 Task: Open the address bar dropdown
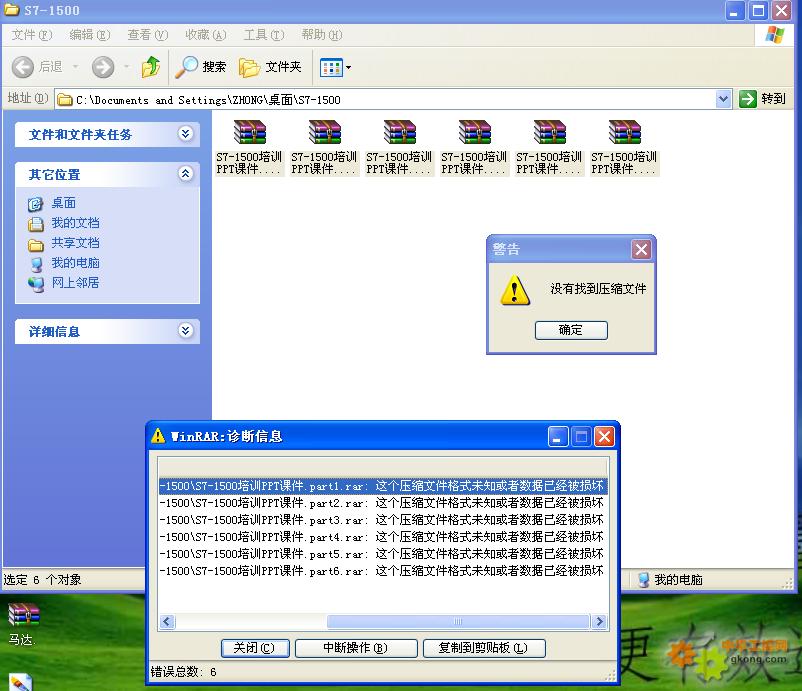tap(723, 99)
